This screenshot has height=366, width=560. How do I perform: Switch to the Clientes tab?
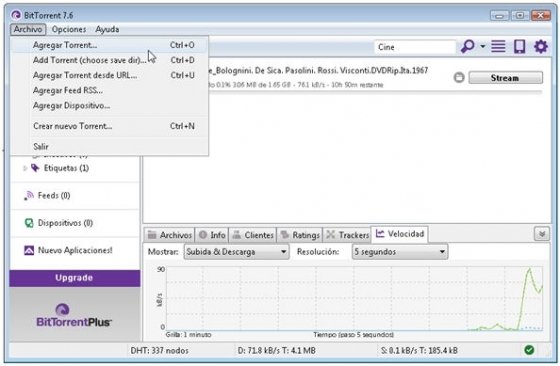tap(253, 235)
